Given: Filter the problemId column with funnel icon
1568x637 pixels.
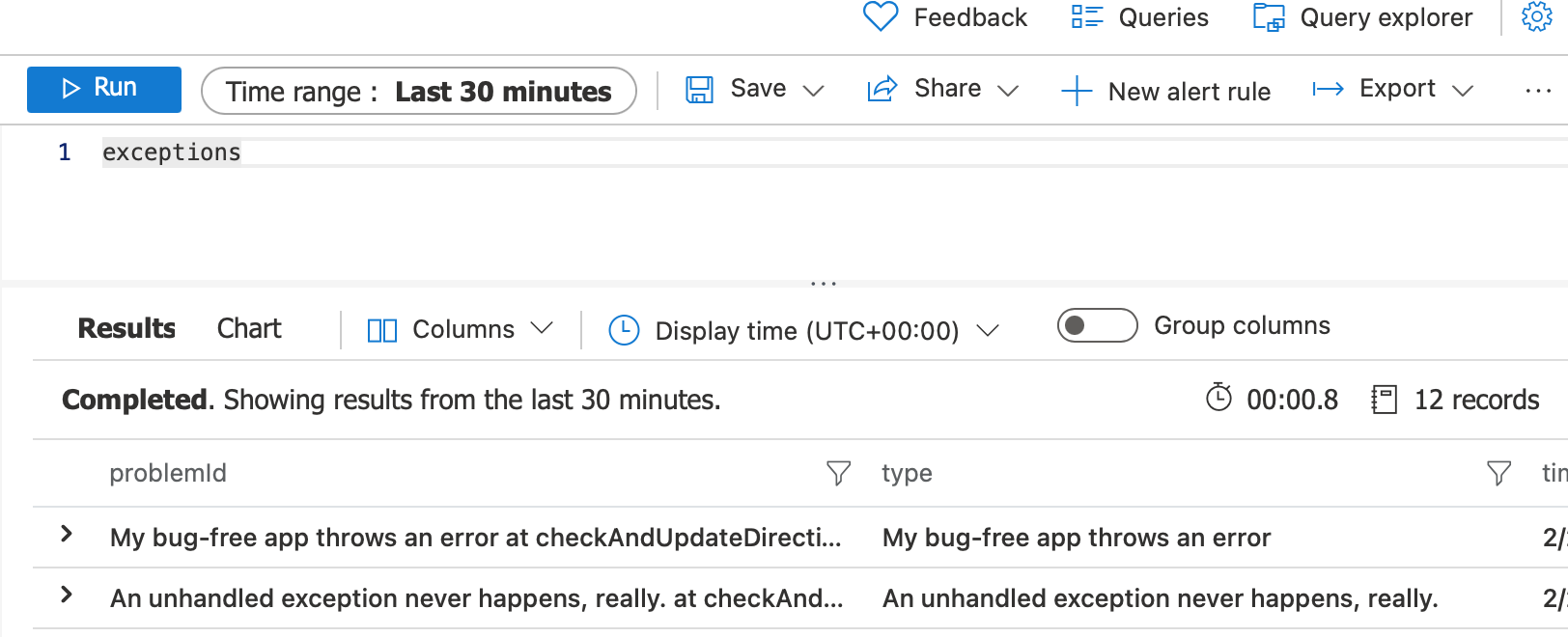Looking at the screenshot, I should pos(836,473).
